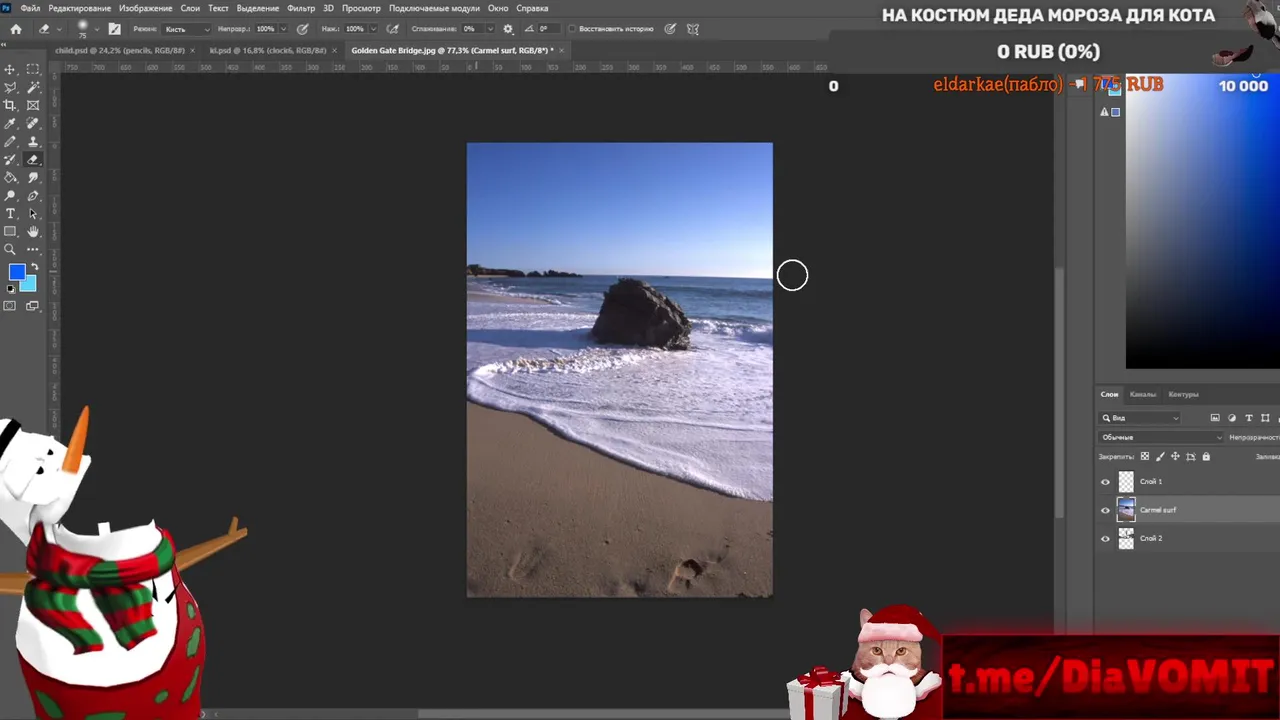Toggle pressure for size in options bar

(670, 29)
